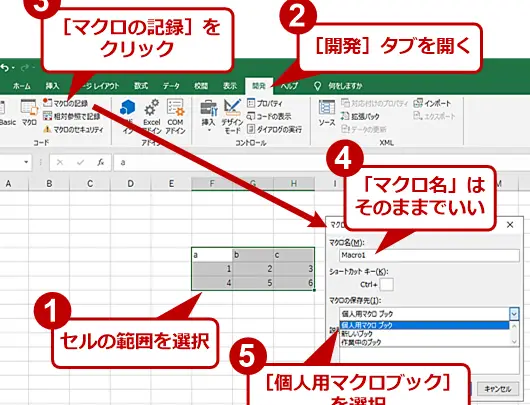Click the cell with value 1
This screenshot has width=530, height=405.
coord(212,269)
